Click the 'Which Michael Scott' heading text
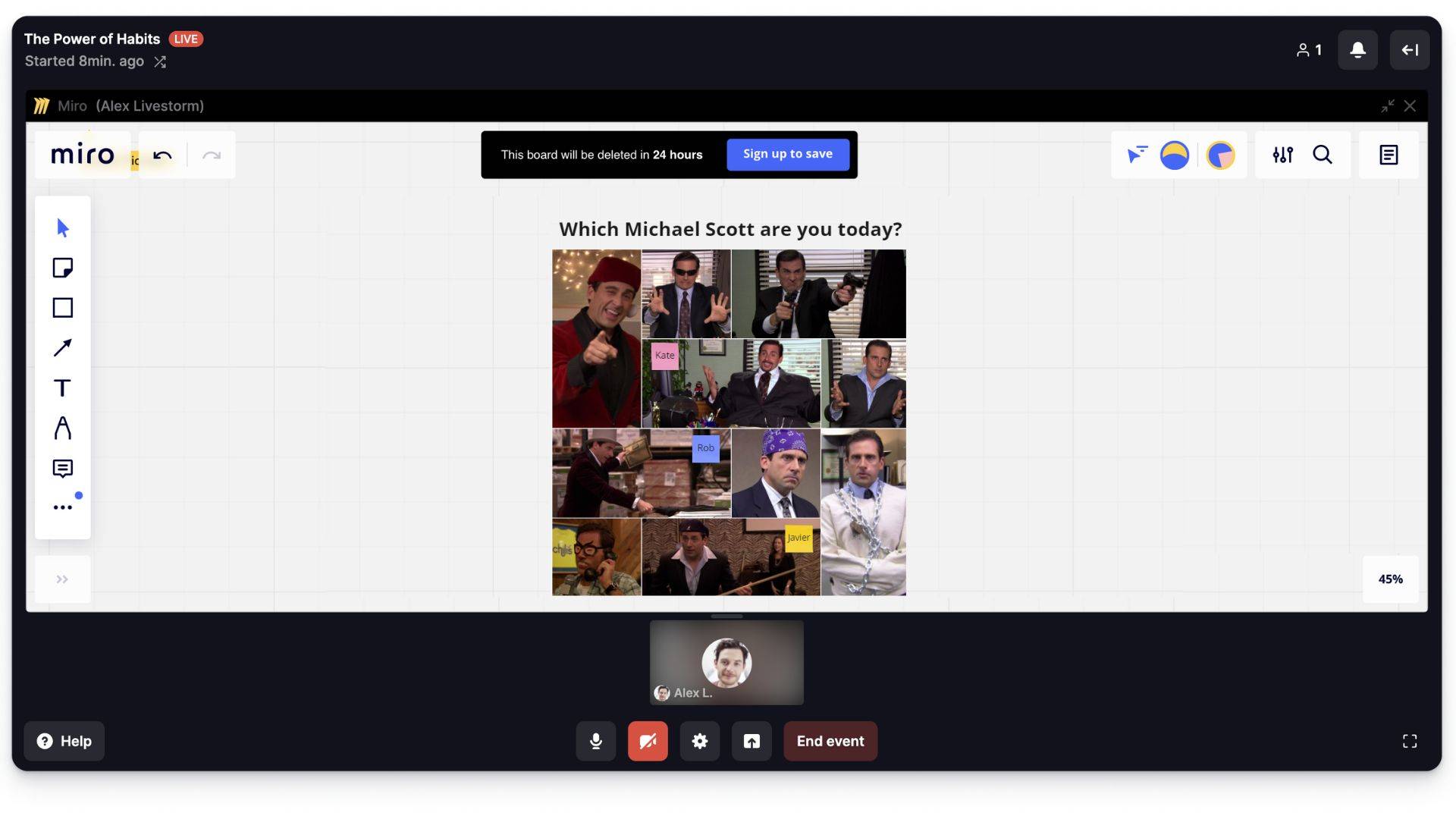 tap(730, 229)
